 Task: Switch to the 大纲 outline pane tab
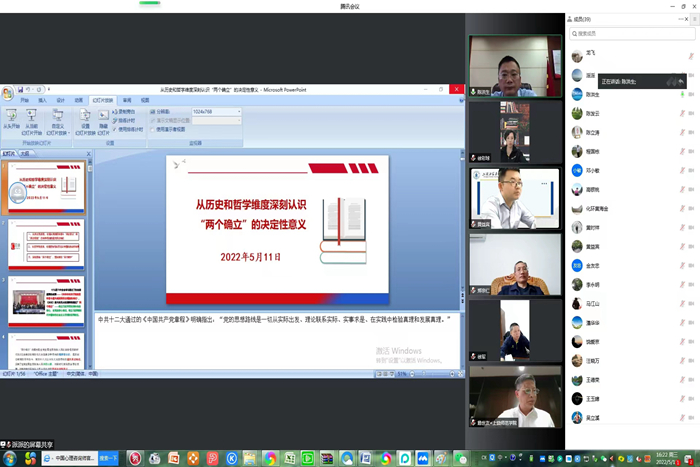point(25,154)
